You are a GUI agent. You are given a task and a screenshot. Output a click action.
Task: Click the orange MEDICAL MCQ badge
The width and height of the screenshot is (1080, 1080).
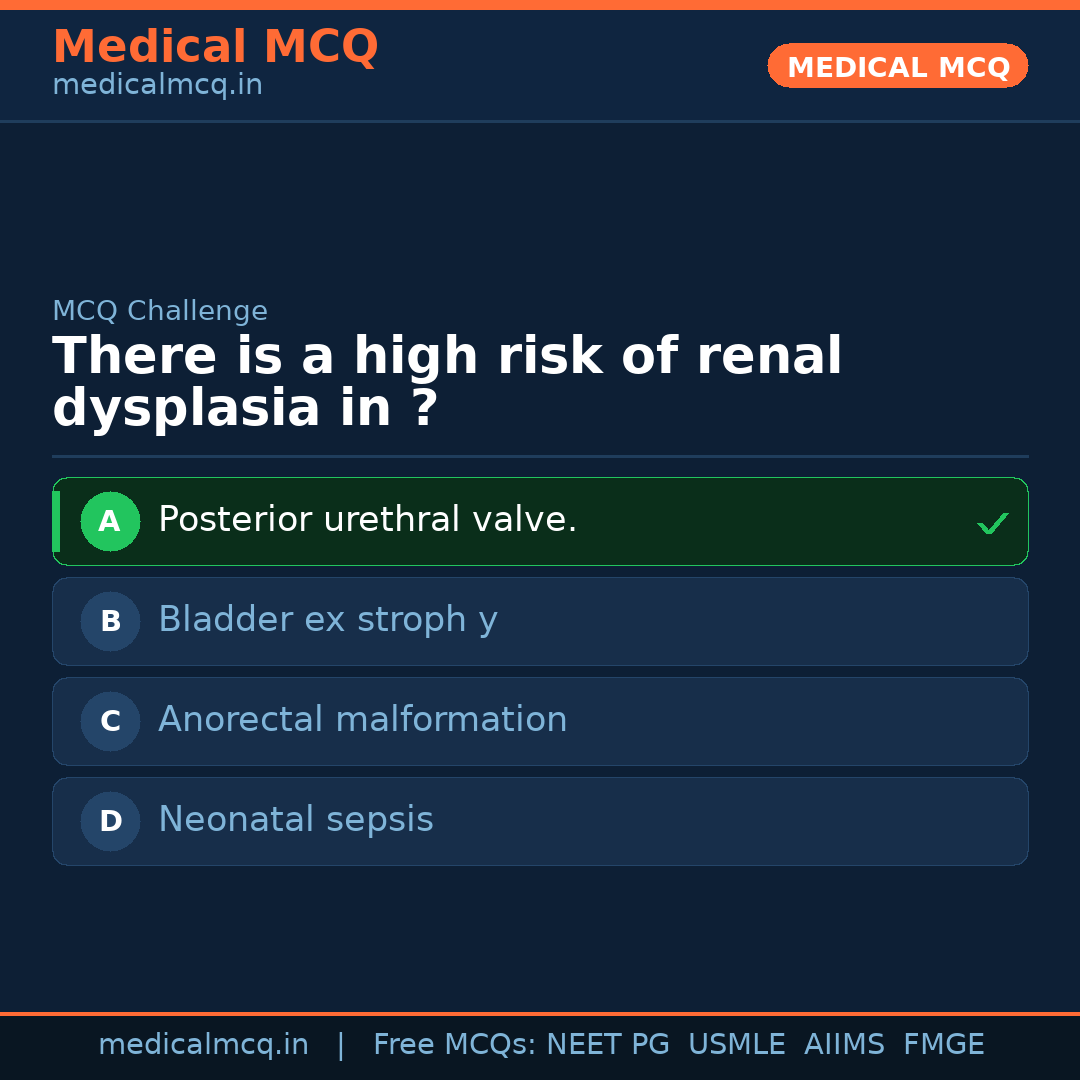point(897,66)
